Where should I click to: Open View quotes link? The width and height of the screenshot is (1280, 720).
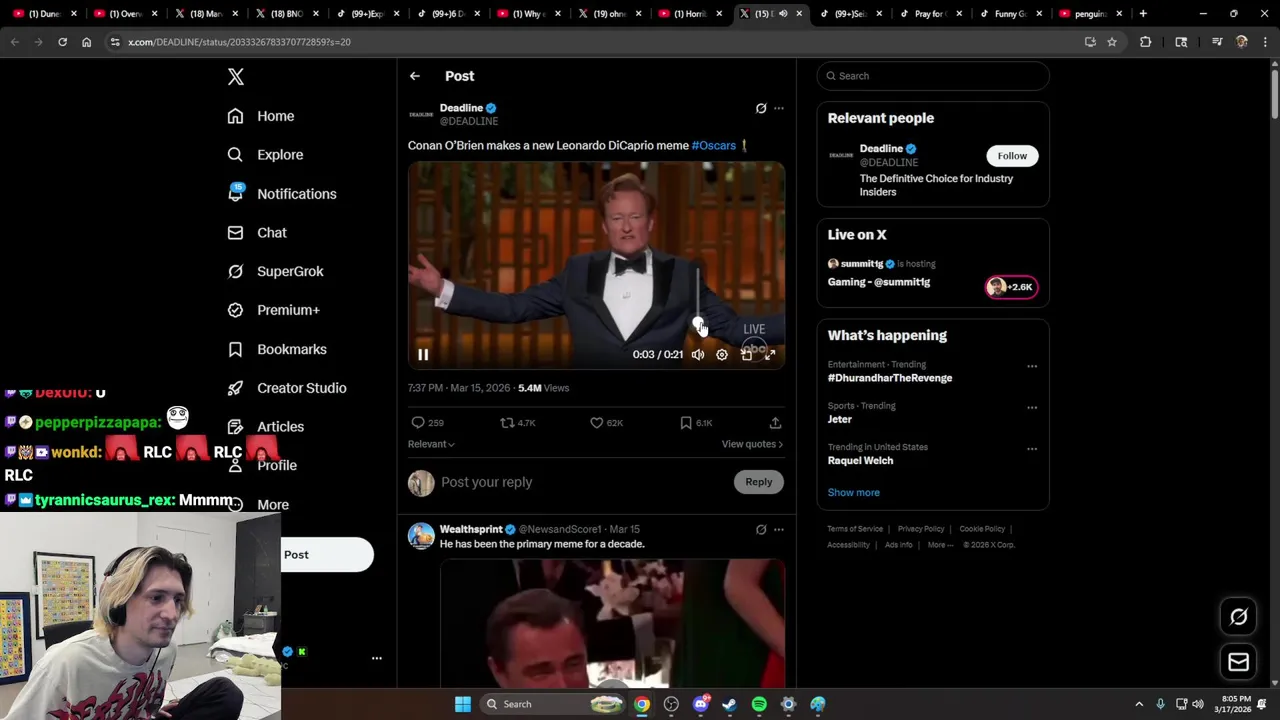(x=752, y=444)
